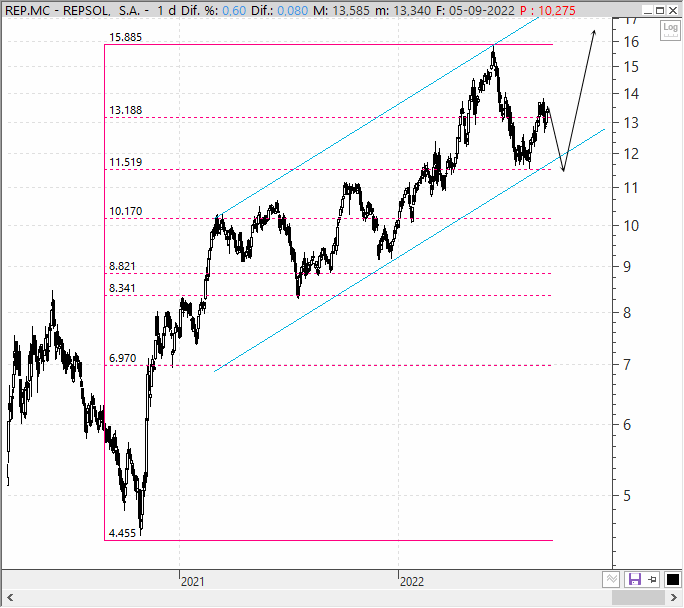Click the 15 value on price axis
Image resolution: width=684 pixels, height=608 pixels.
(631, 67)
